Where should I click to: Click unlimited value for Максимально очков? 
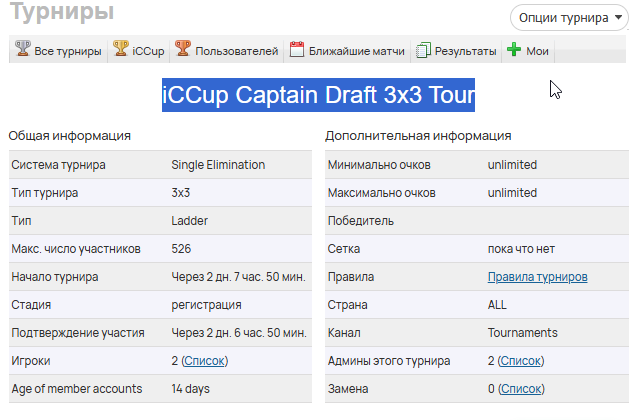(x=512, y=193)
